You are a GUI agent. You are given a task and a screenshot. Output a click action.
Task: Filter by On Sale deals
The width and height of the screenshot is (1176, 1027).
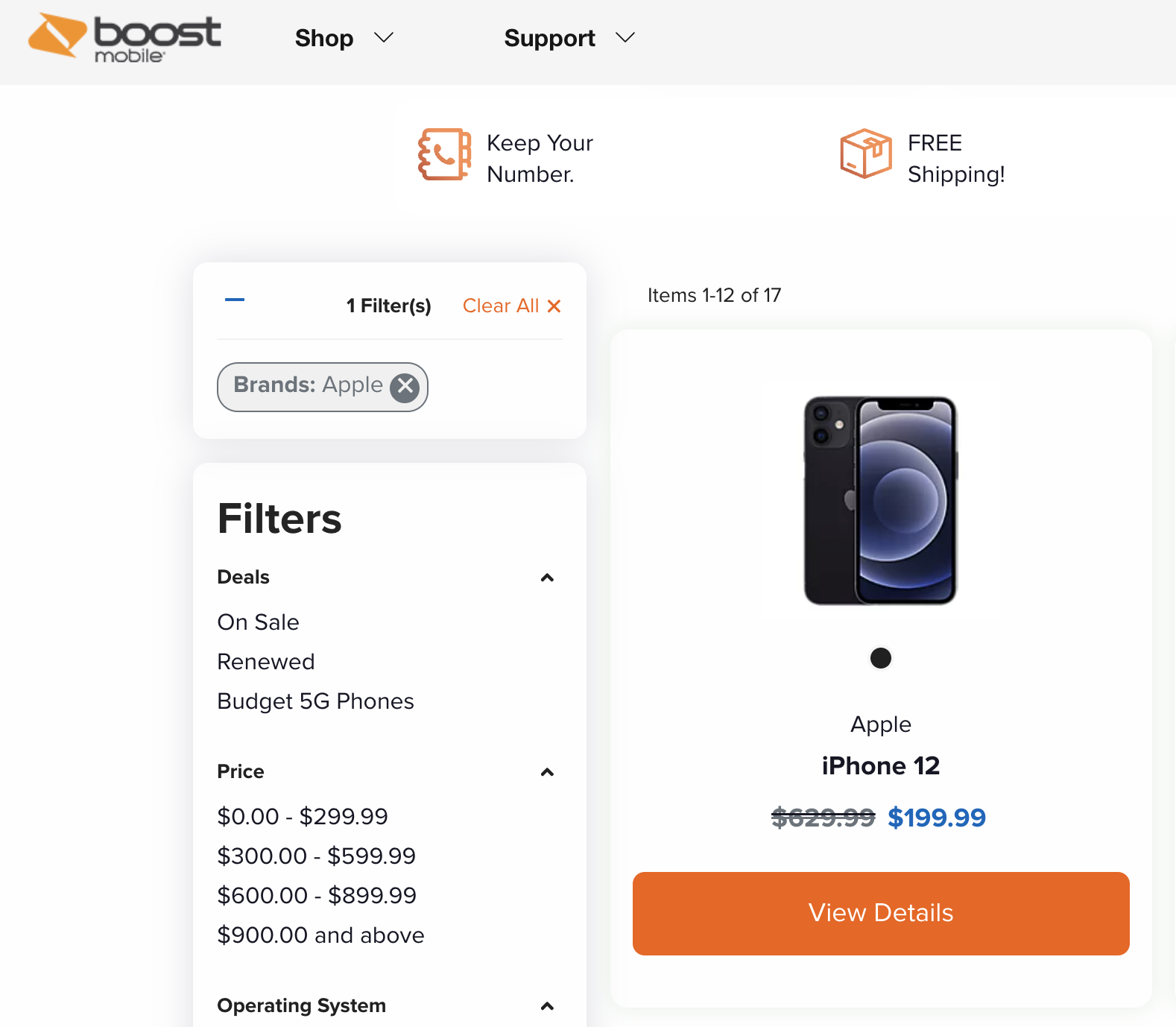point(258,622)
